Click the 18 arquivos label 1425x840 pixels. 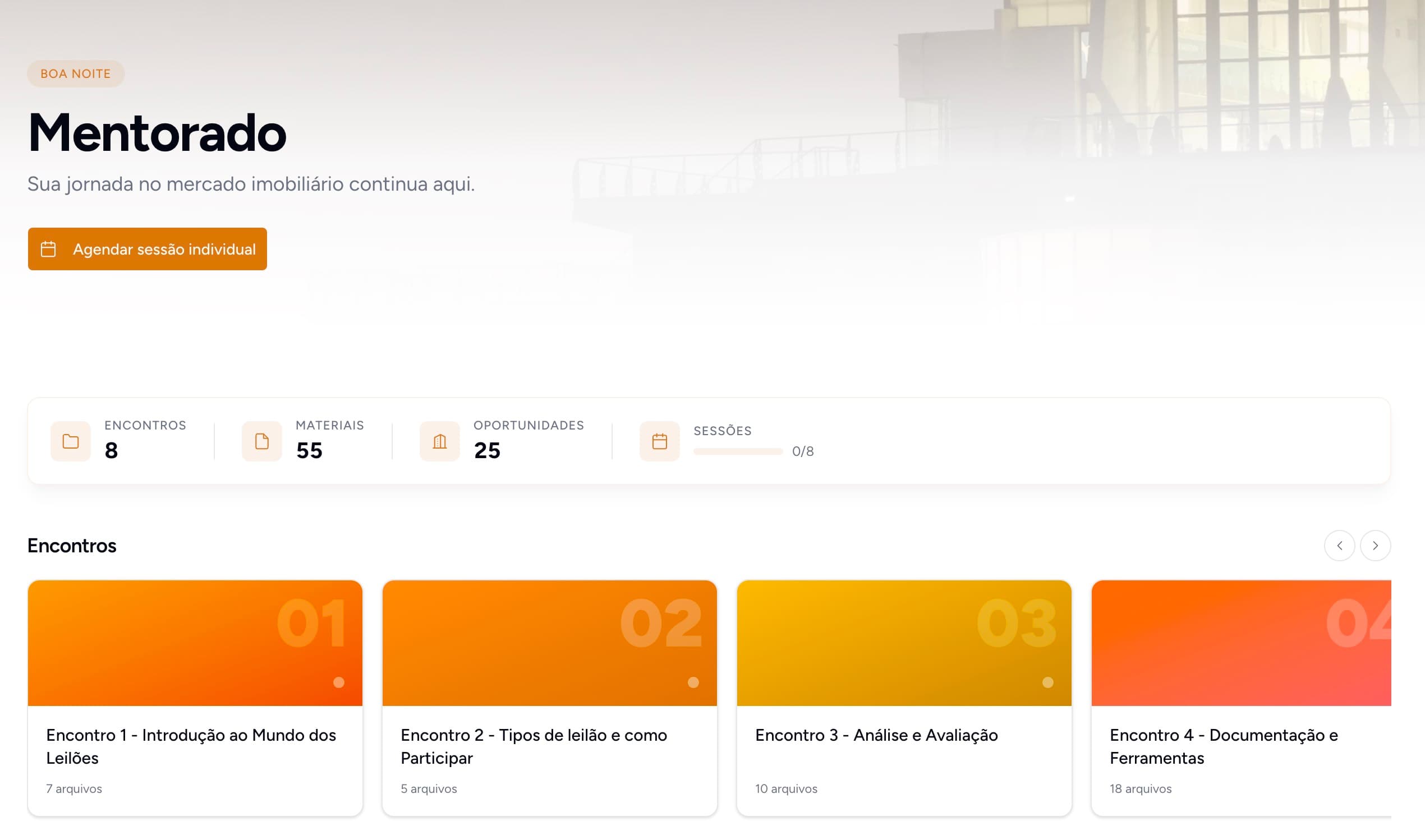1141,789
